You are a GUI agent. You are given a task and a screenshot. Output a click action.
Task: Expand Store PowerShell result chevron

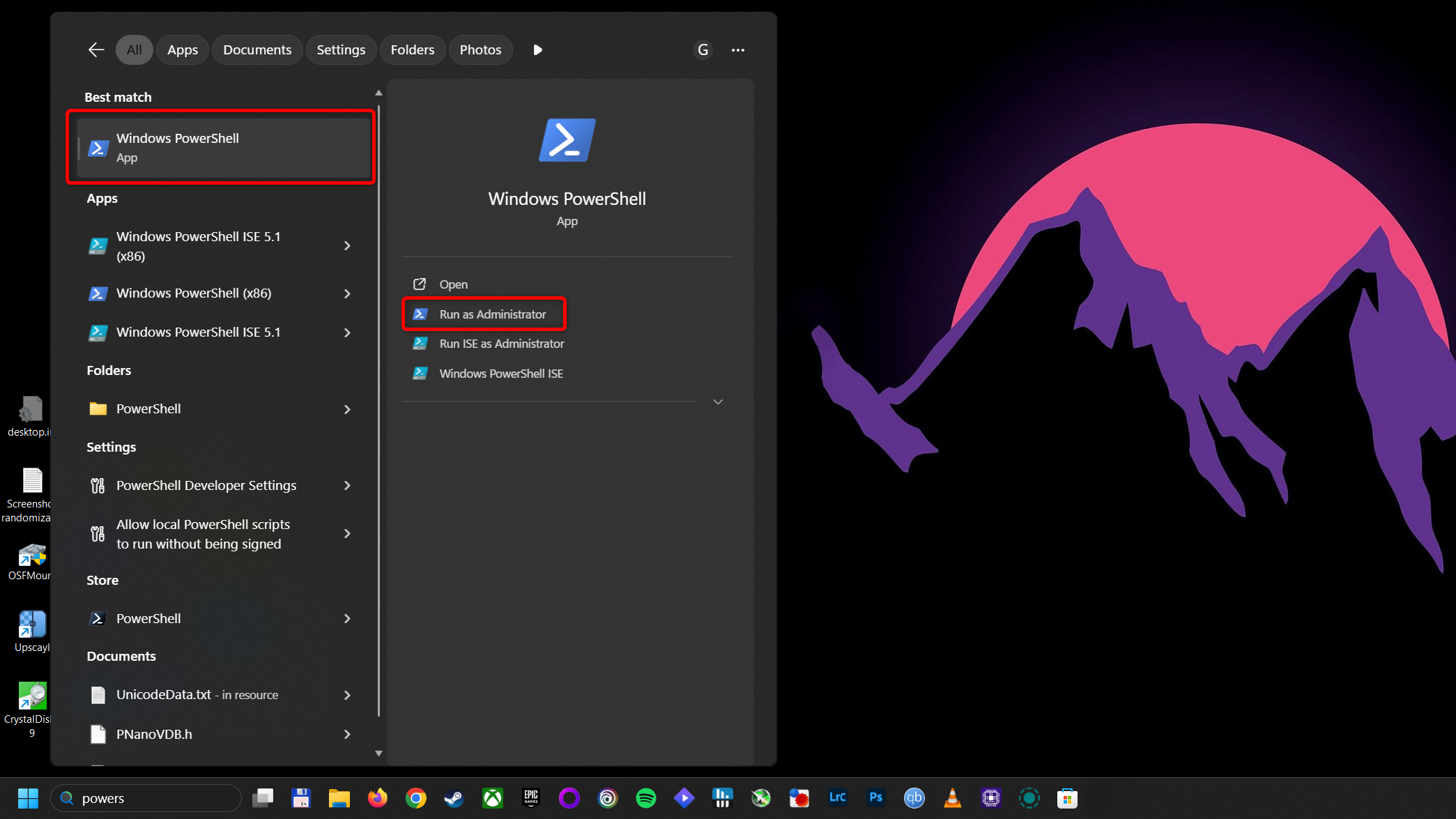point(347,618)
